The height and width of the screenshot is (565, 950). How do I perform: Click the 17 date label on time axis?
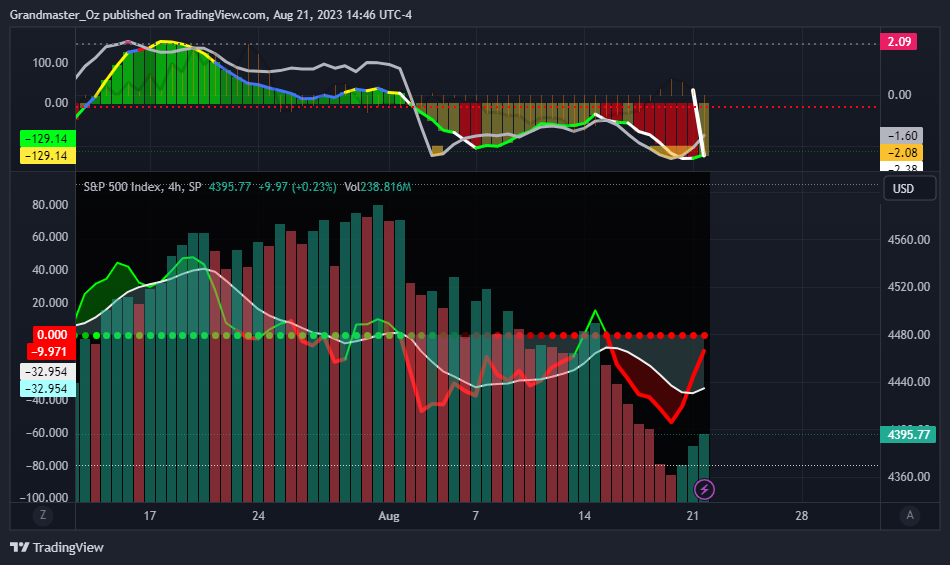[150, 516]
